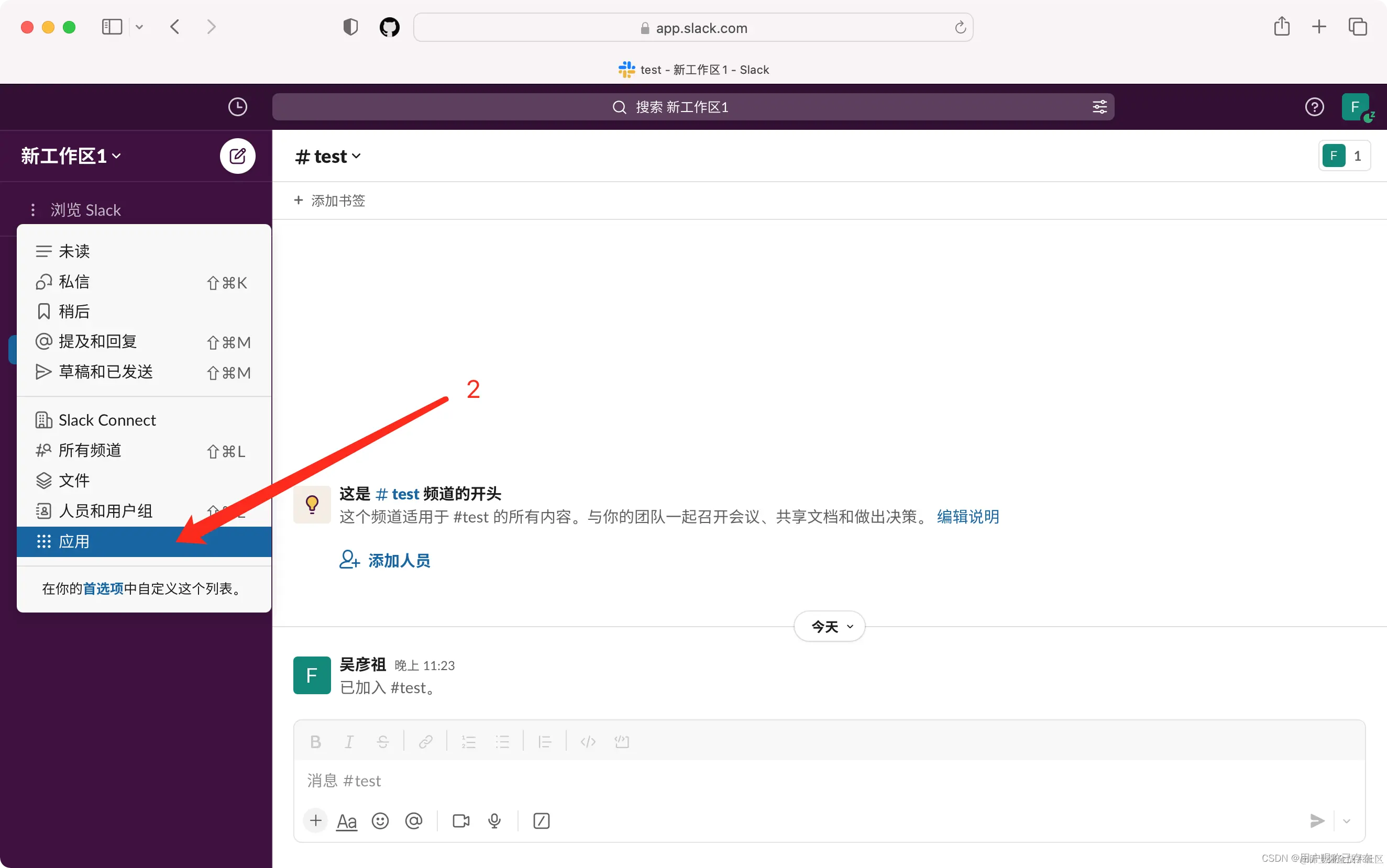Select 稍后 in the browse menu

144,311
